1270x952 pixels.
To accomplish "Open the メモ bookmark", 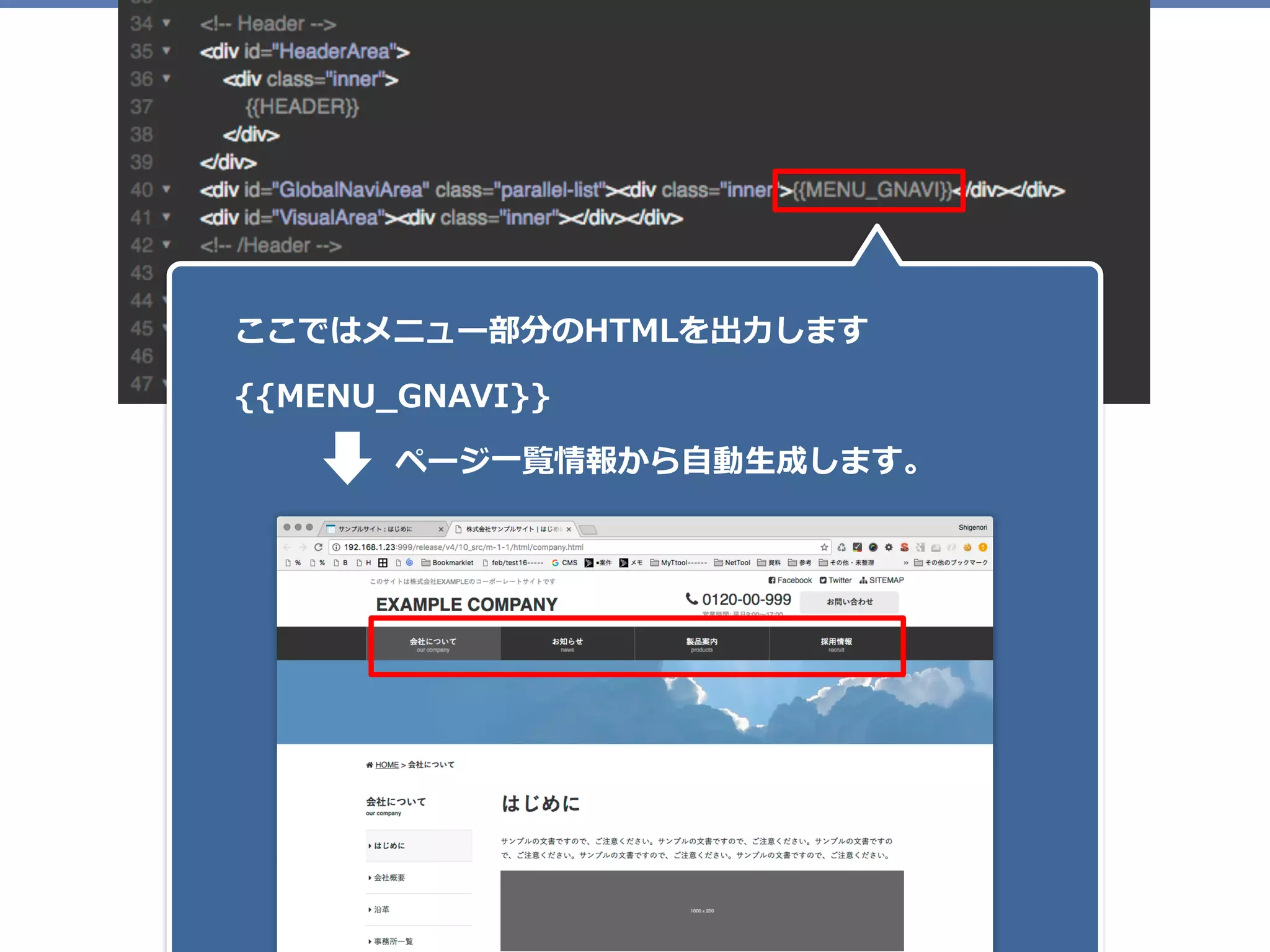I will click(631, 563).
